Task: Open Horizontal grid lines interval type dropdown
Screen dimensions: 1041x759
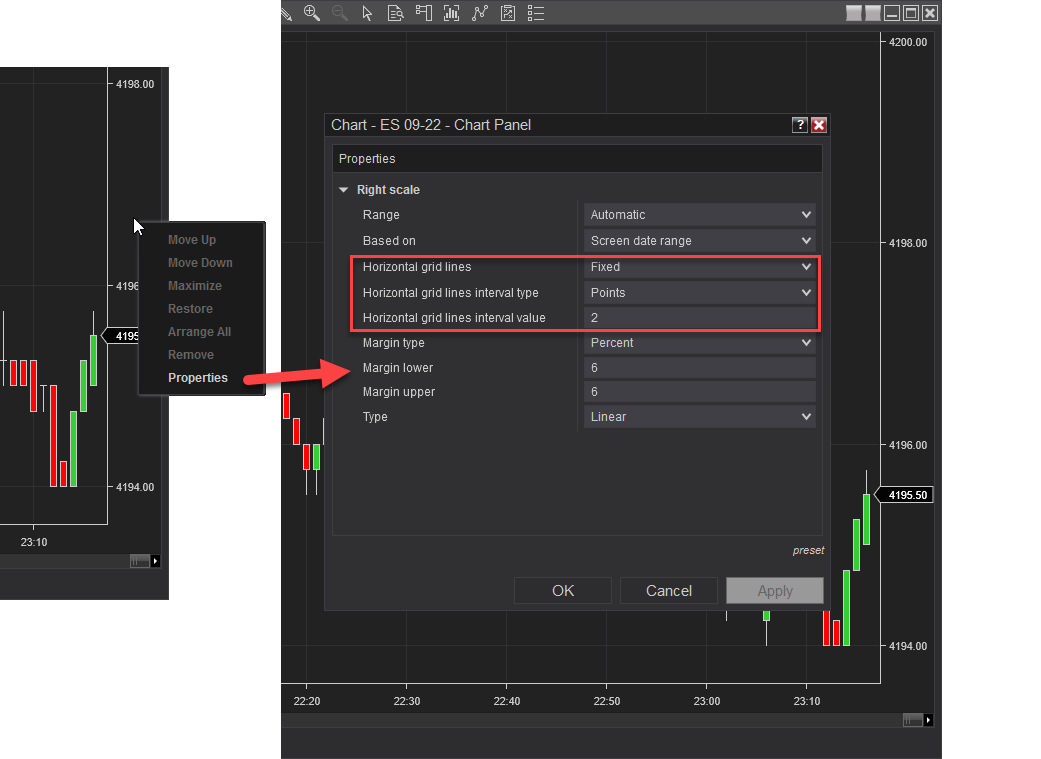Action: click(700, 292)
